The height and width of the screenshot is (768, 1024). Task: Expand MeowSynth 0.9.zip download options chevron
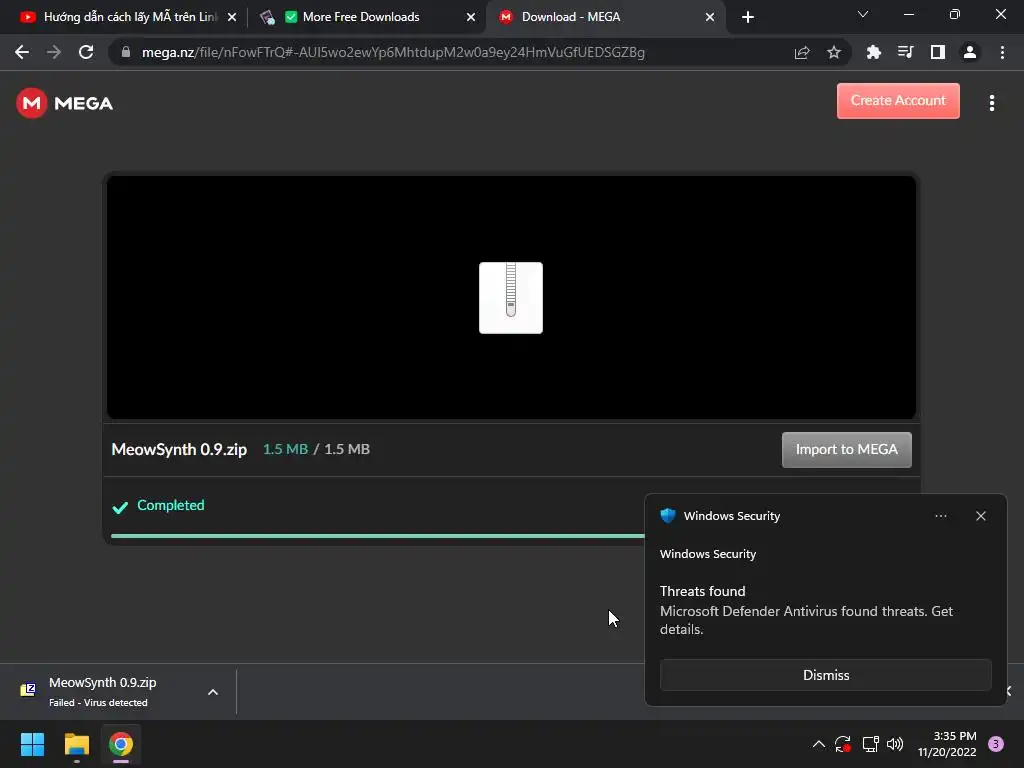(x=213, y=692)
